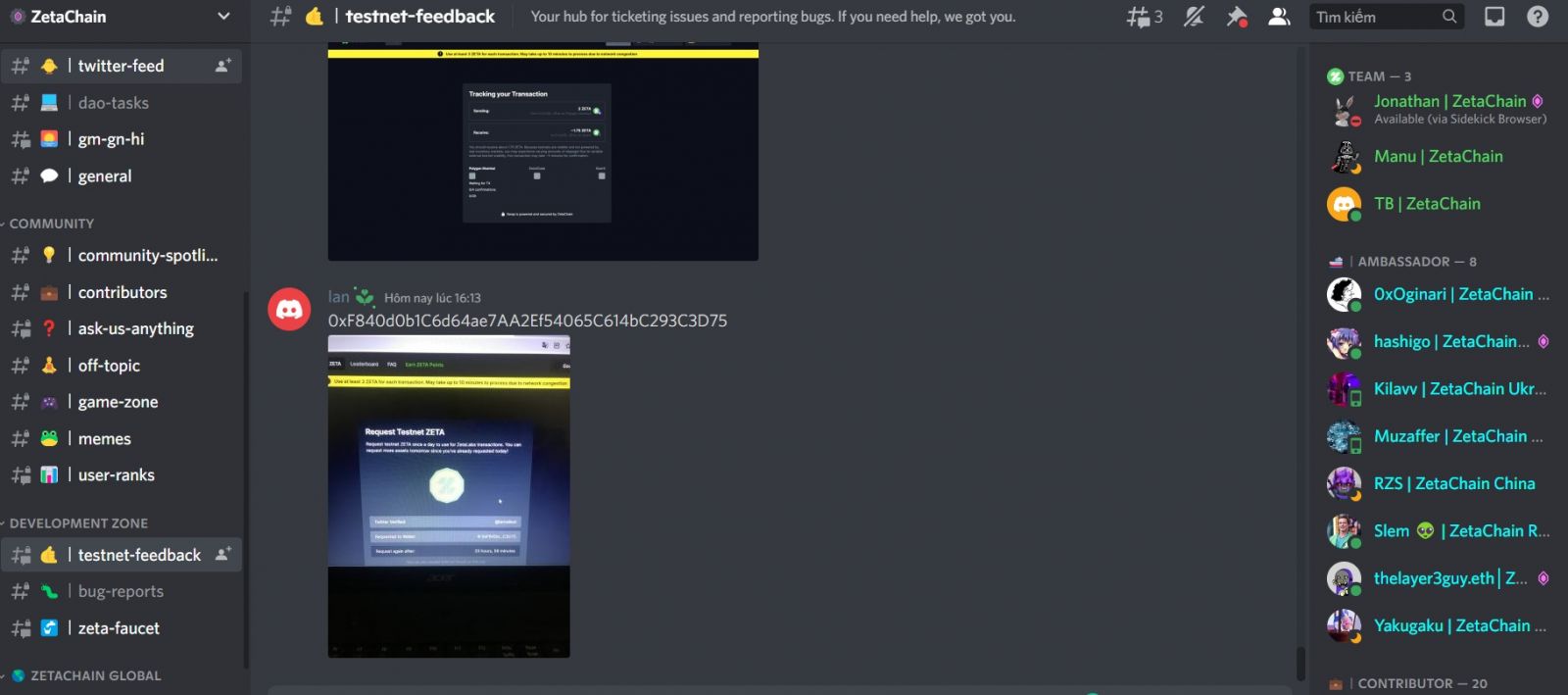Open Jonathan | ZetaChain member profile

1438,109
